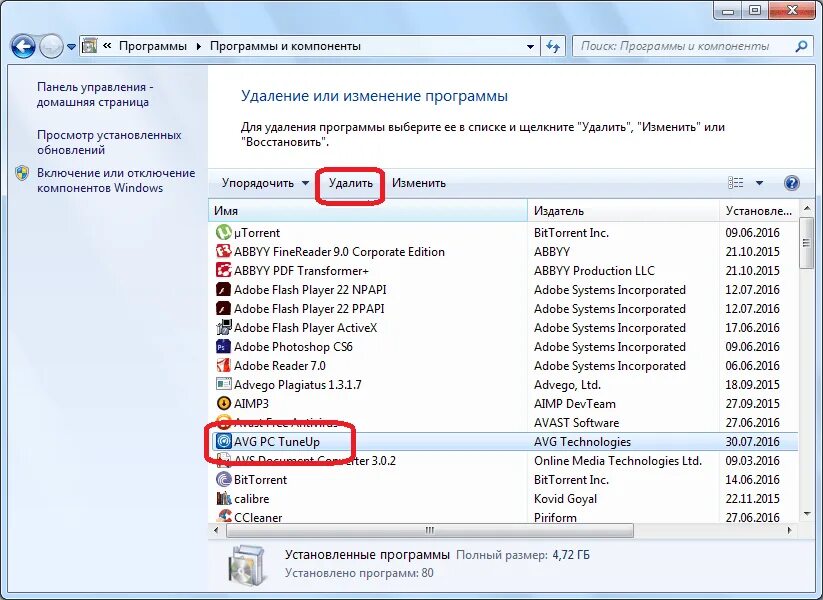Click install date 22.11.2015

coord(752,499)
